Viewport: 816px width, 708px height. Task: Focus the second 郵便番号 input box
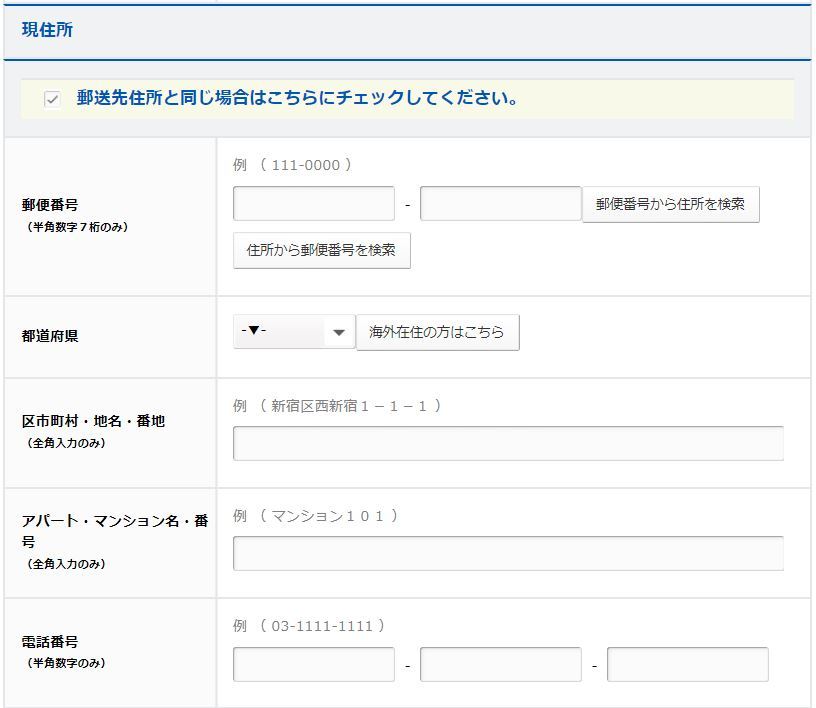click(x=500, y=204)
